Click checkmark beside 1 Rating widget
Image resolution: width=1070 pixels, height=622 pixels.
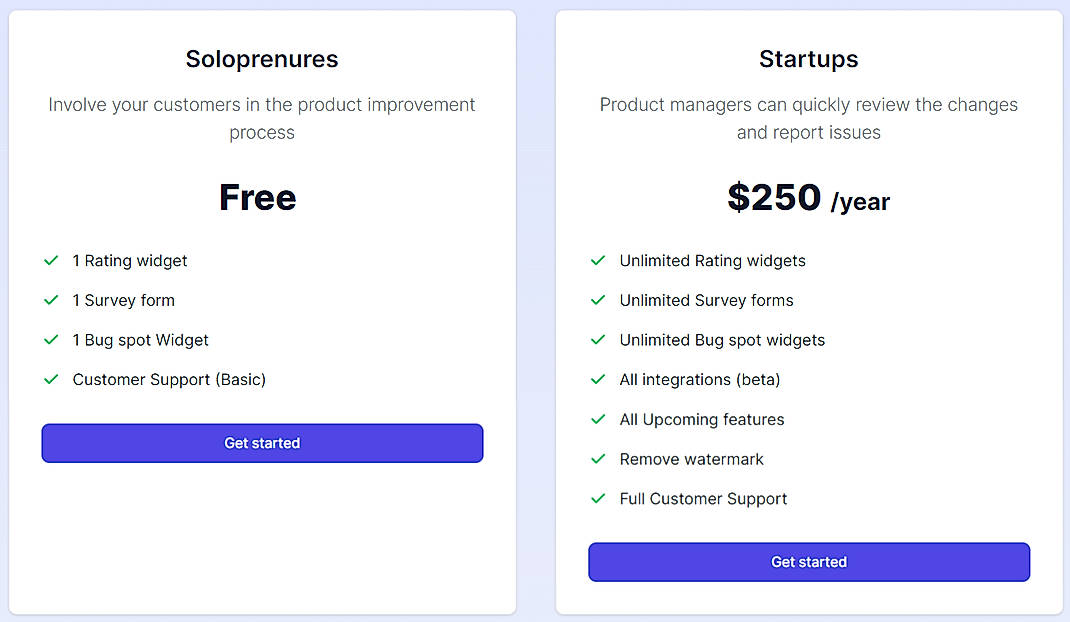(51, 261)
